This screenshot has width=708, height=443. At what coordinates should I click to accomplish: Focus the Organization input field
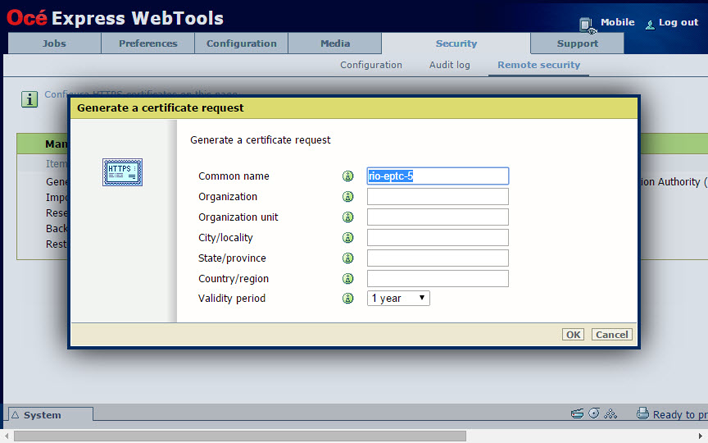[438, 196]
